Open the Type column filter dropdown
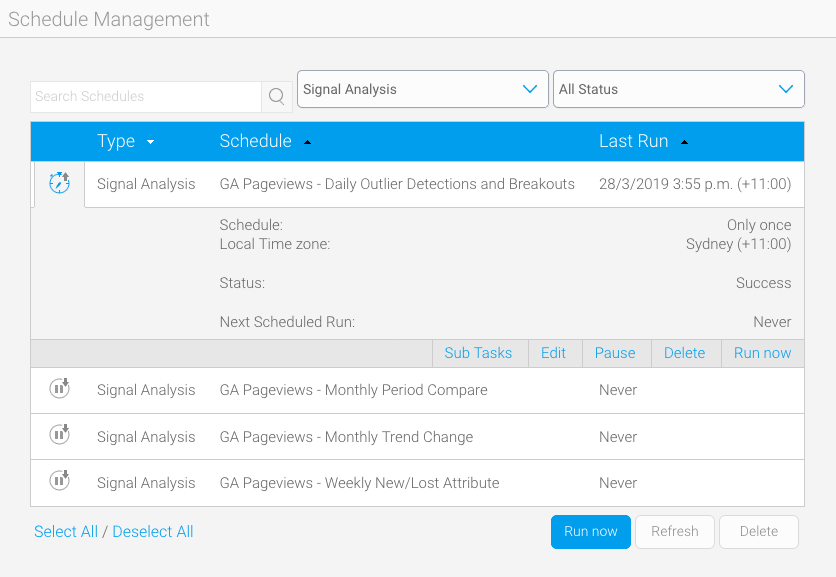 click(150, 142)
